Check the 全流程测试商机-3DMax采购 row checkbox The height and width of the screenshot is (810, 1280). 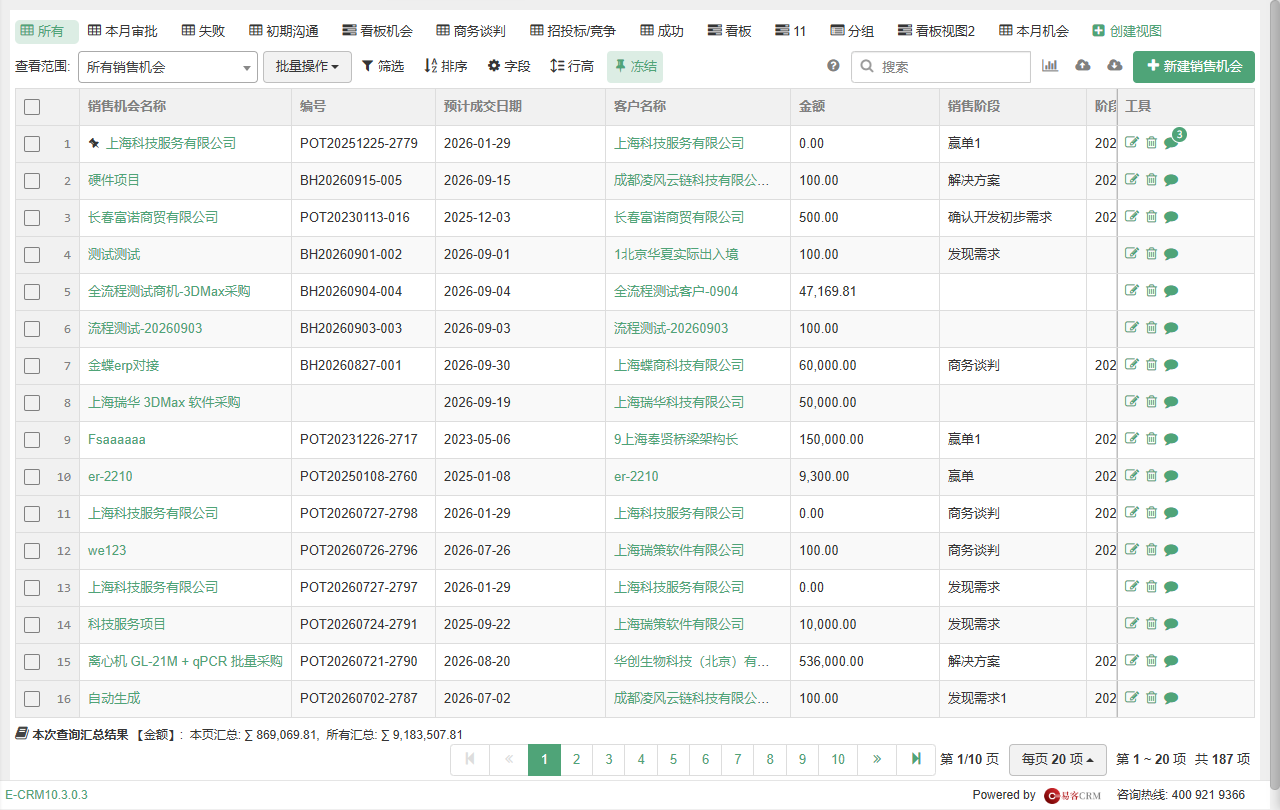[x=32, y=292]
